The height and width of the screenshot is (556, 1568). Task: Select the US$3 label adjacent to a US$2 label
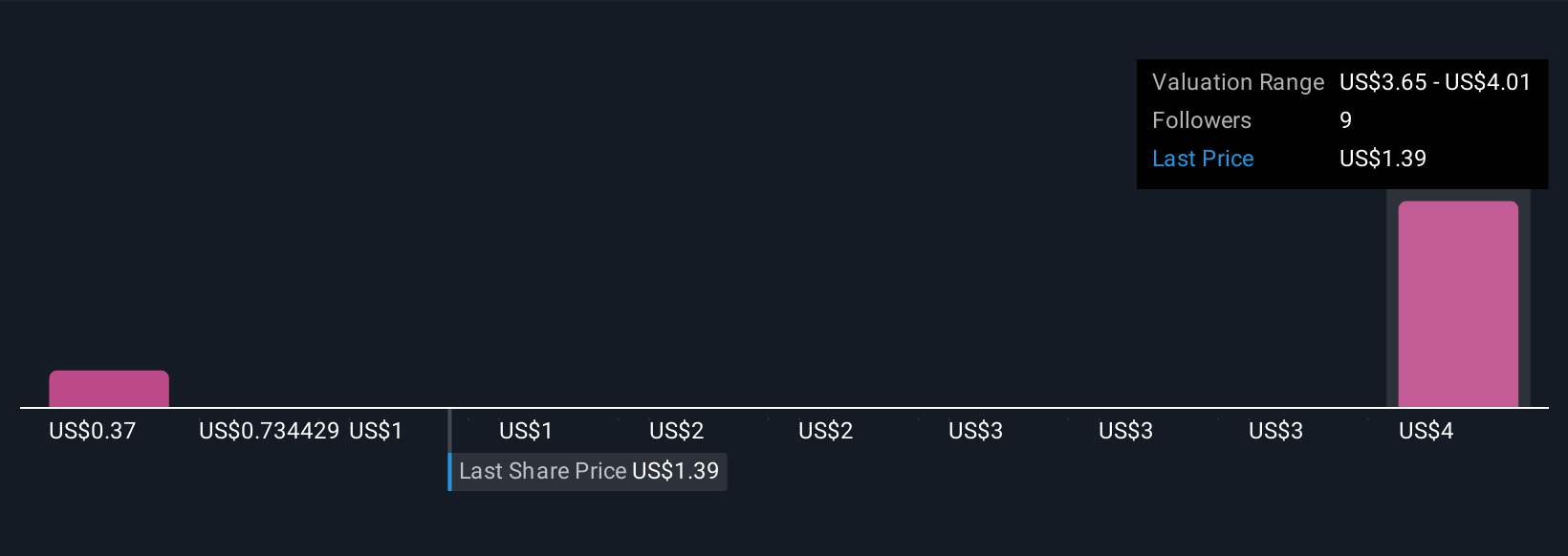[976, 431]
